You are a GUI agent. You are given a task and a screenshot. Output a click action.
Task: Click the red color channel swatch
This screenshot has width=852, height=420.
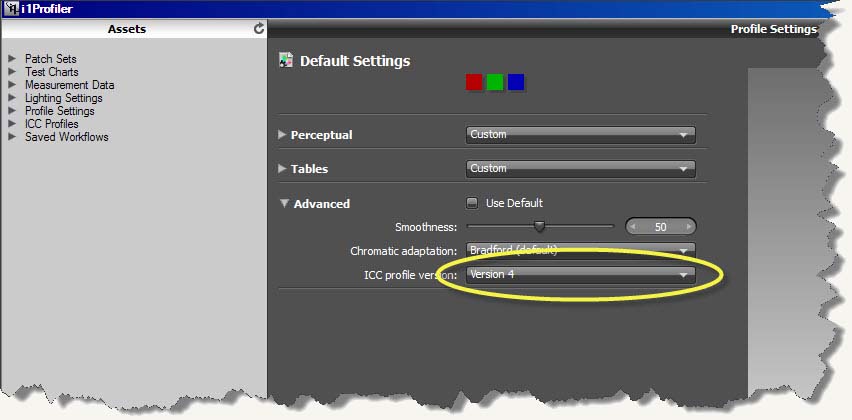(474, 82)
